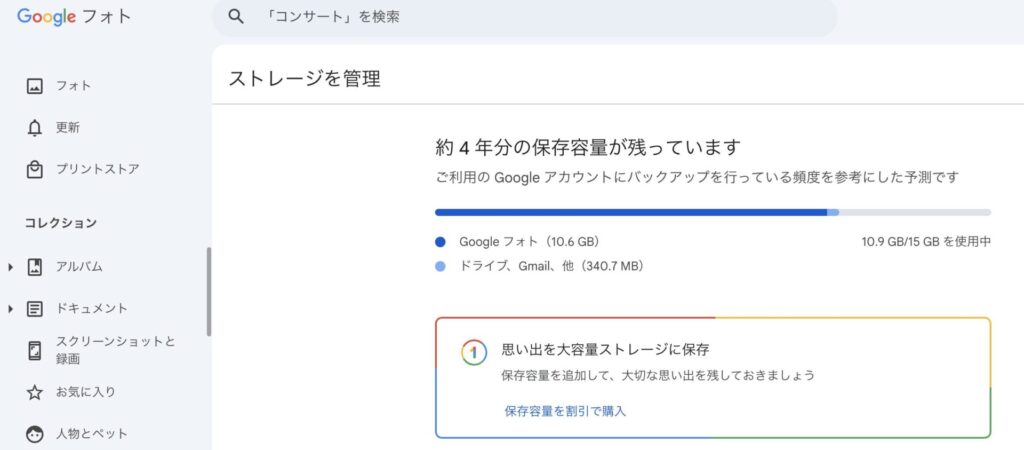The height and width of the screenshot is (450, 1024).
Task: Expand the ドキュメント collection arrow
Action: click(x=10, y=308)
